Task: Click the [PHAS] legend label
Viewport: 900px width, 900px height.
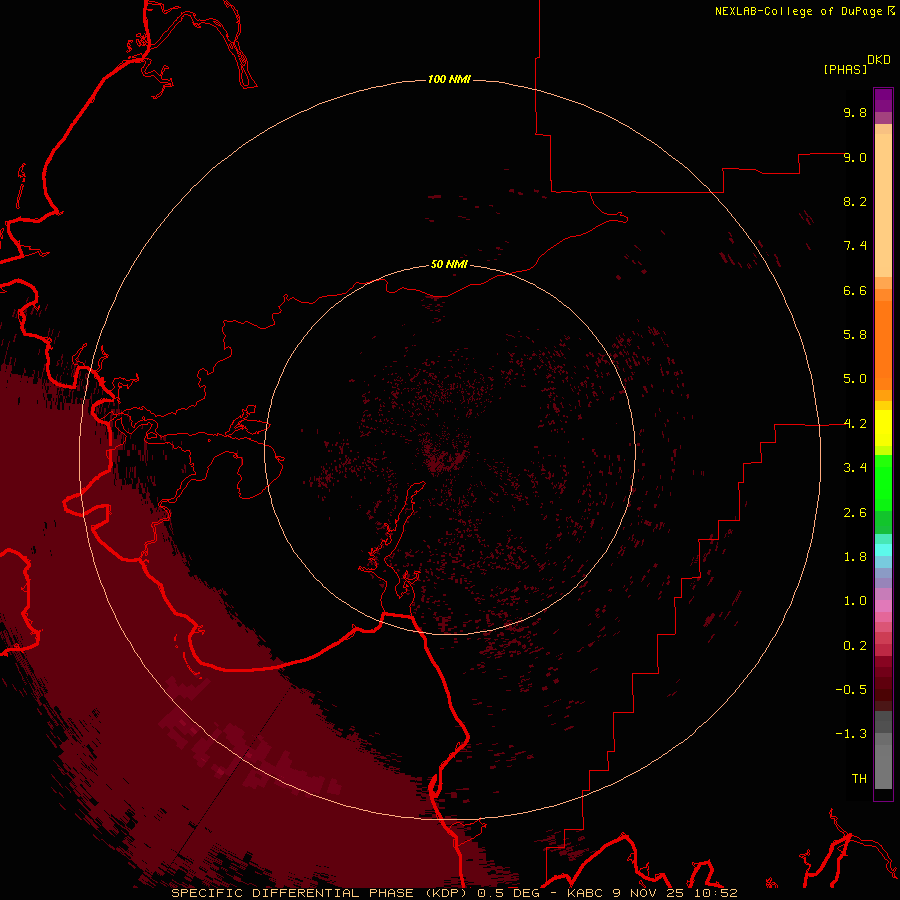Action: point(845,69)
